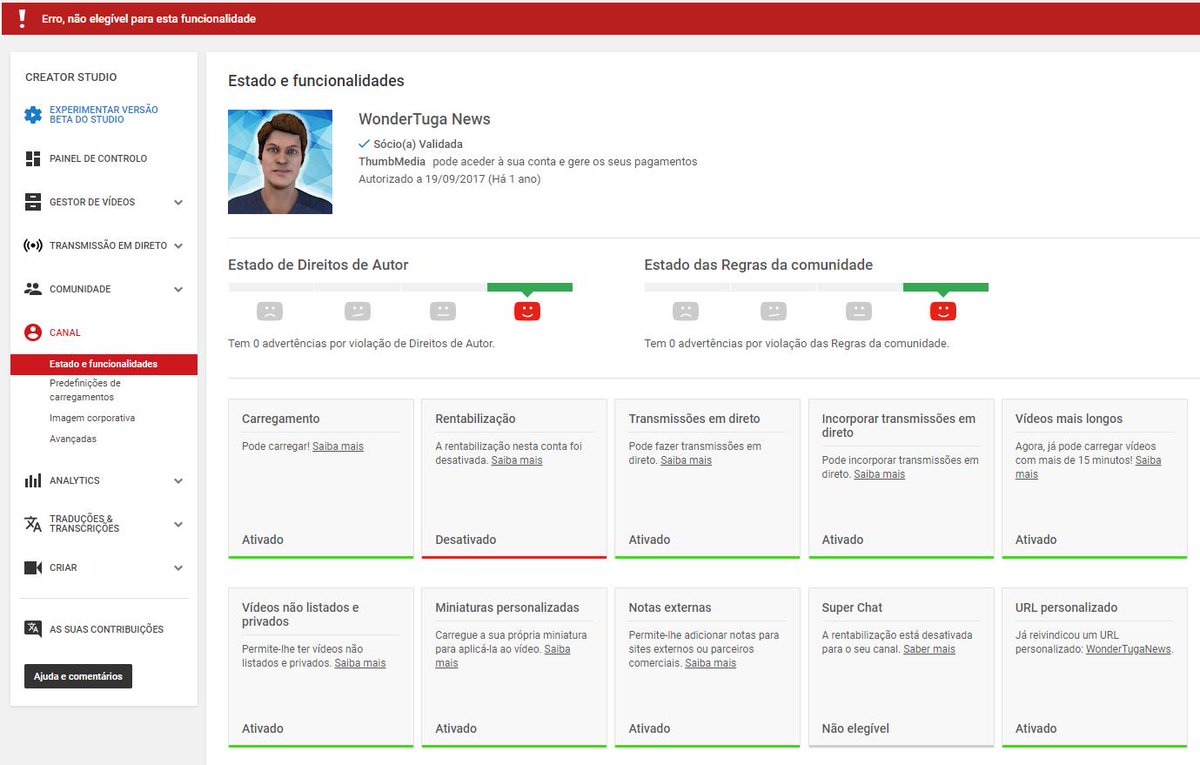Click the Criar camera icon

(x=33, y=568)
